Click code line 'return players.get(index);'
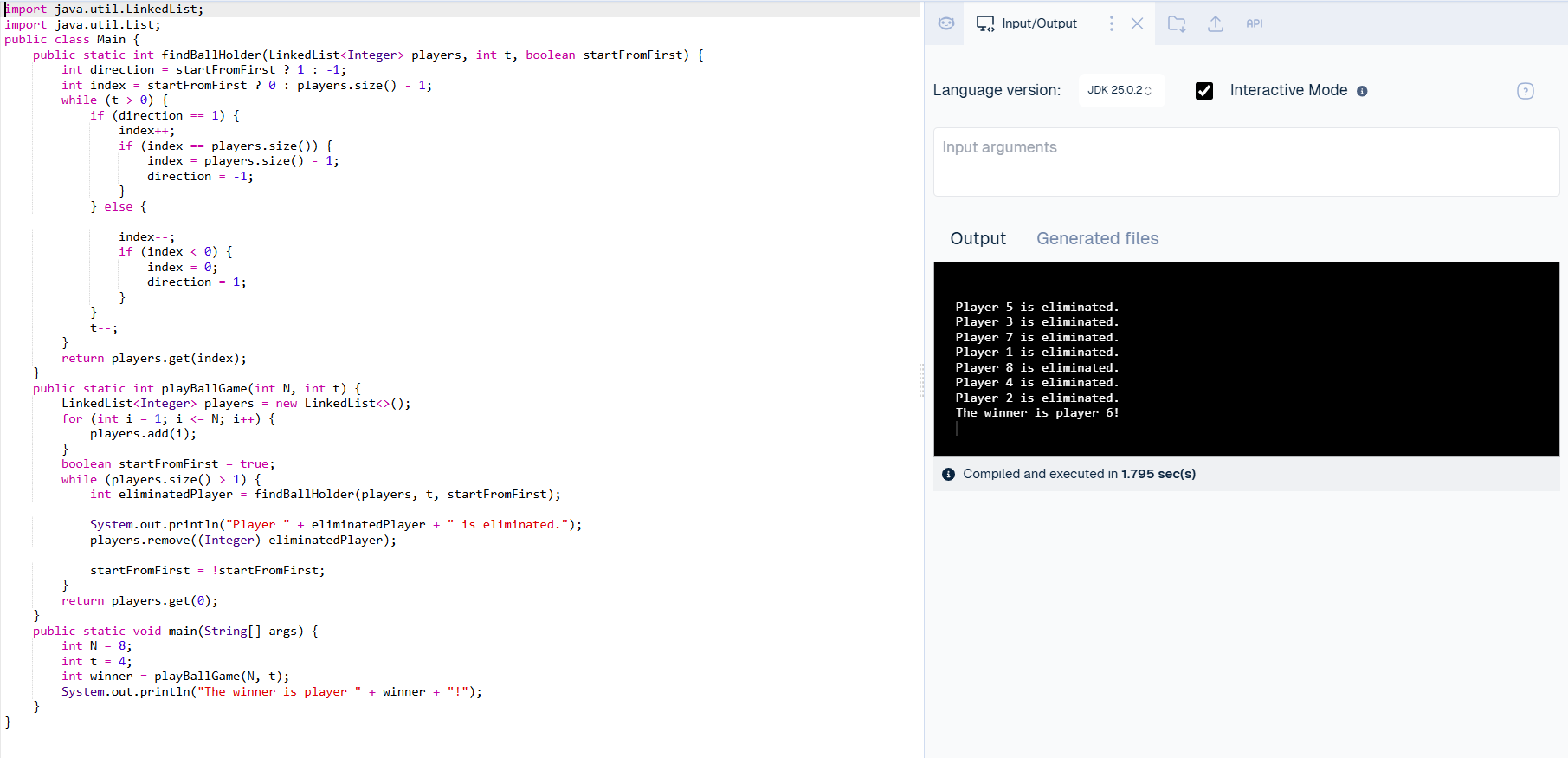This screenshot has width=1568, height=758. point(154,358)
